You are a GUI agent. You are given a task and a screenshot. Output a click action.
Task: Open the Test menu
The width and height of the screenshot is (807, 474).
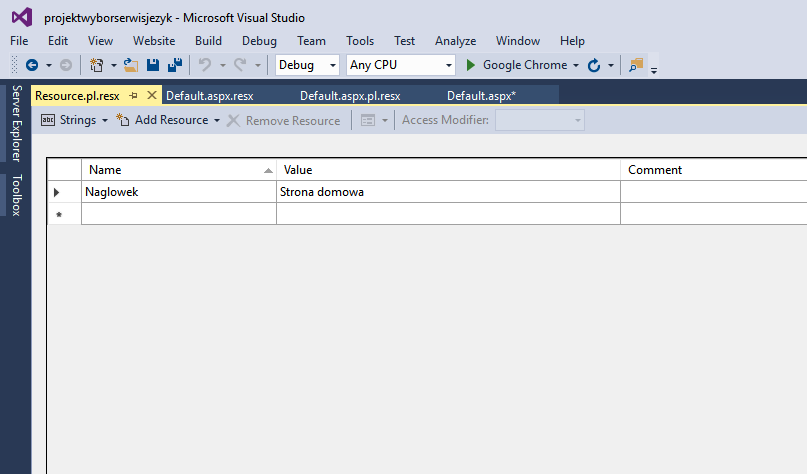[x=405, y=41]
